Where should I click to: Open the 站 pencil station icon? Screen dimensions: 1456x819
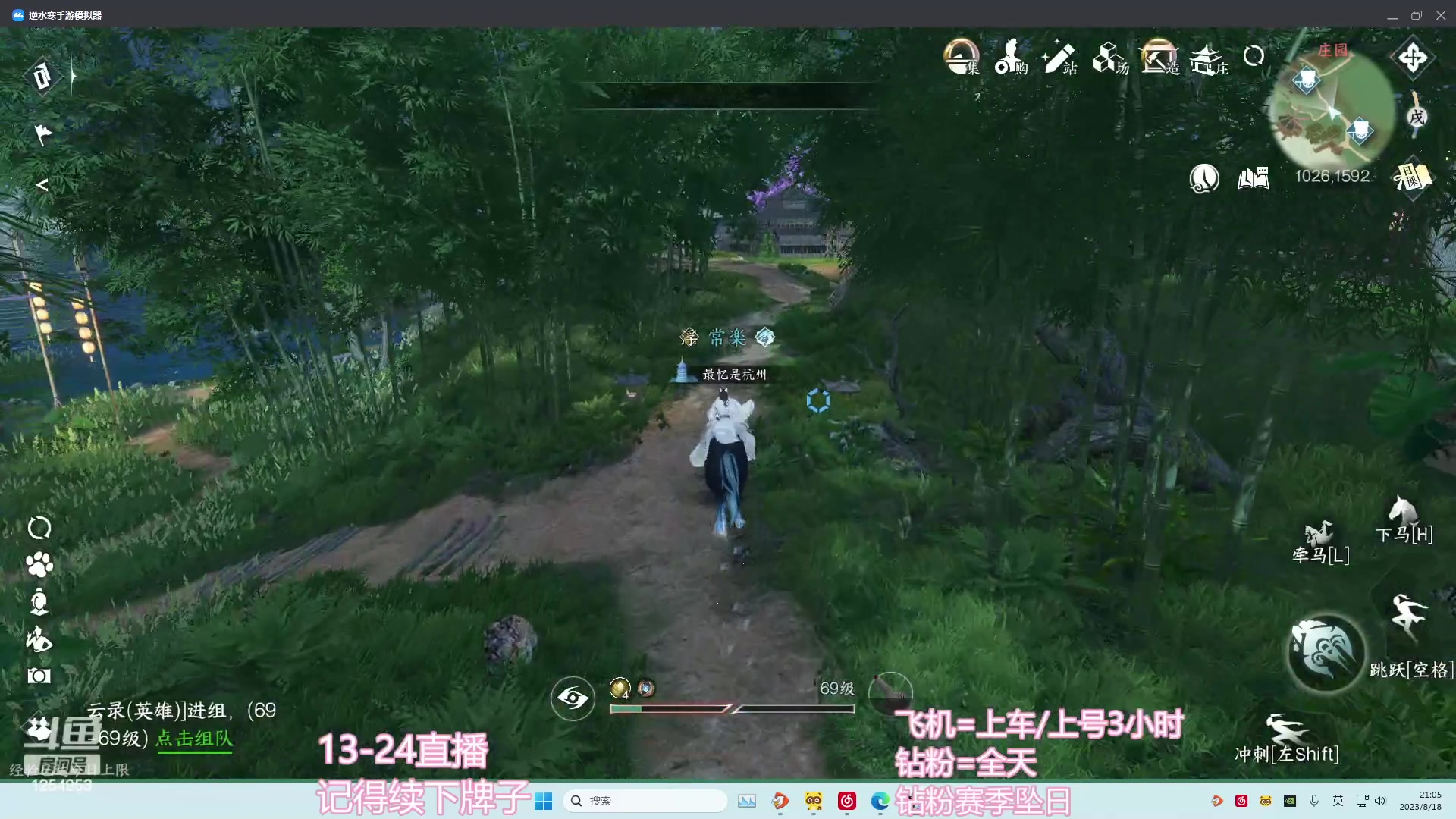click(1059, 57)
